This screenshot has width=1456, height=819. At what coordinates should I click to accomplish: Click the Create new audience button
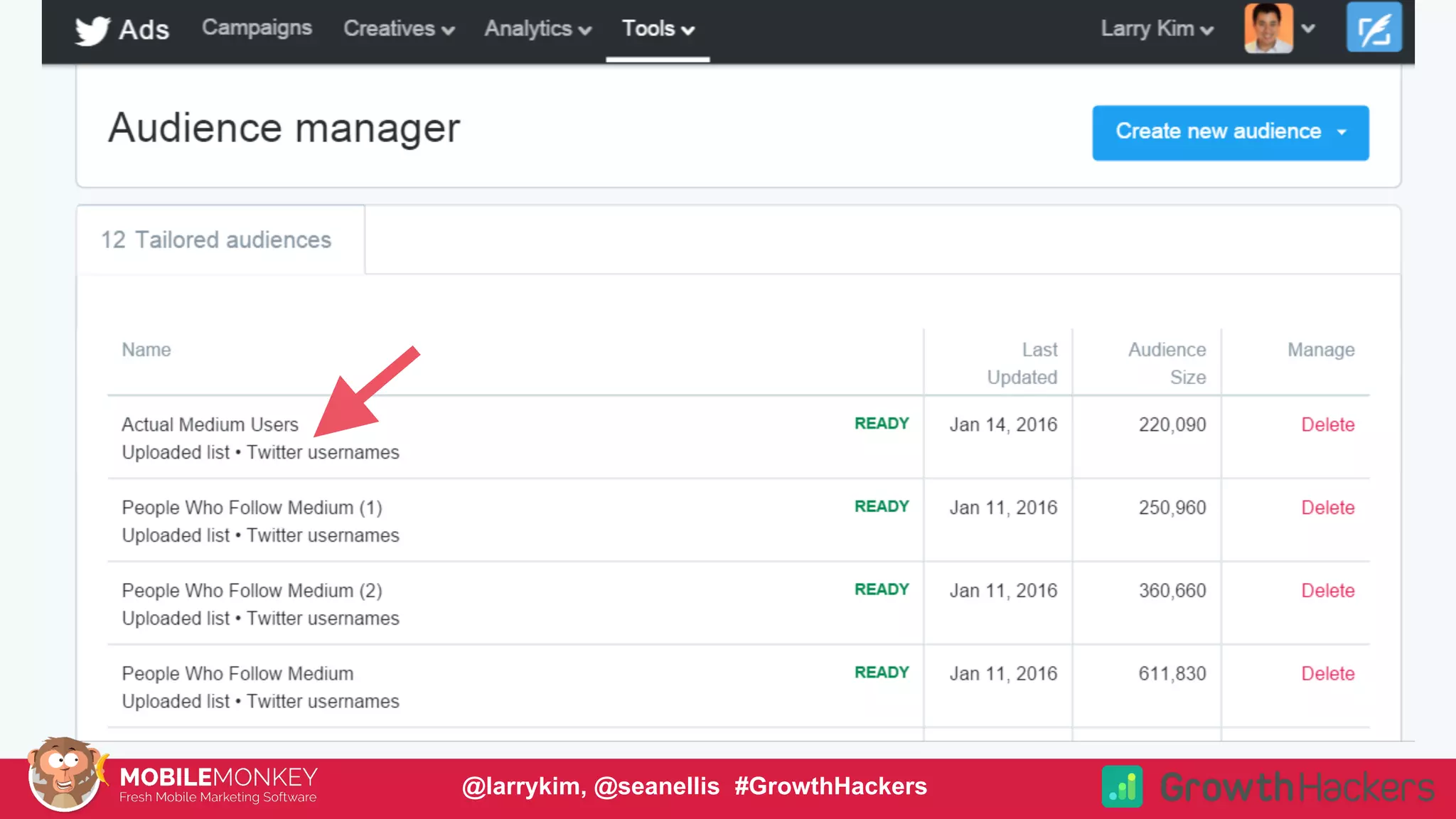[1230, 132]
